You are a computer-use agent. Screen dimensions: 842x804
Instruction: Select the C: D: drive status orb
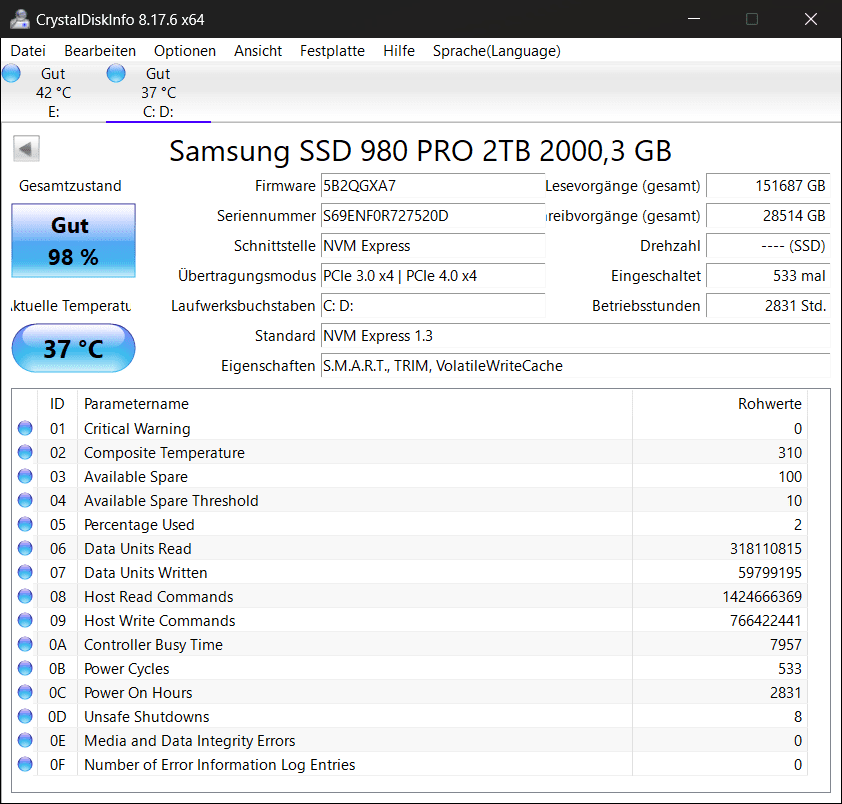pos(116,73)
